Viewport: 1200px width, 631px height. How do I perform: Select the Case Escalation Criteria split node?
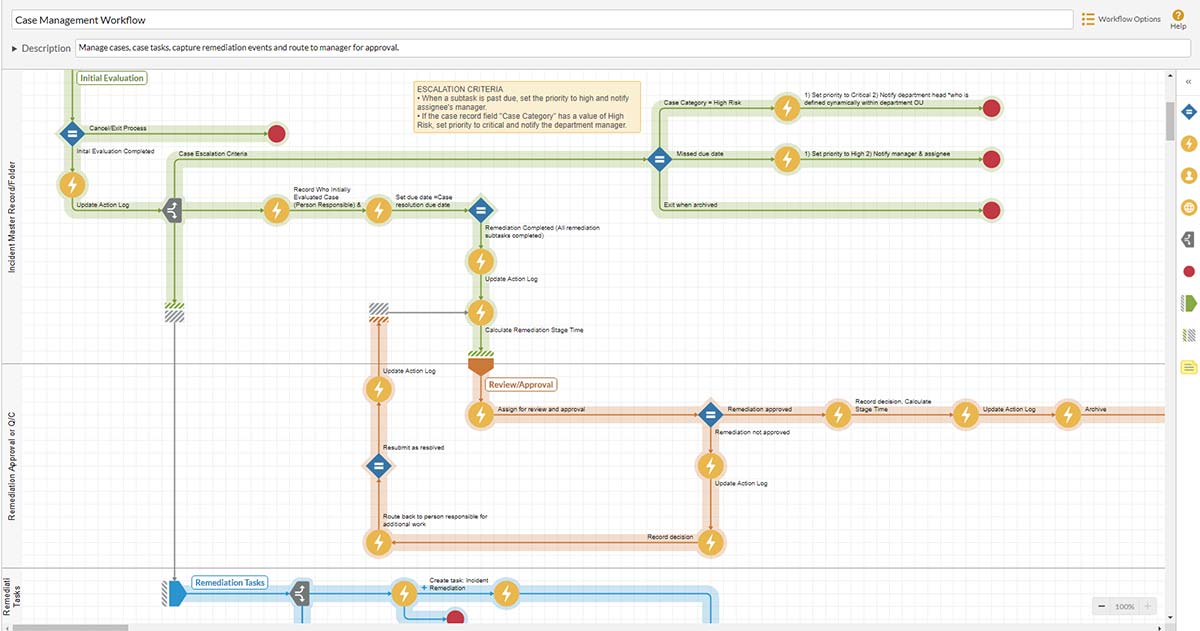174,210
